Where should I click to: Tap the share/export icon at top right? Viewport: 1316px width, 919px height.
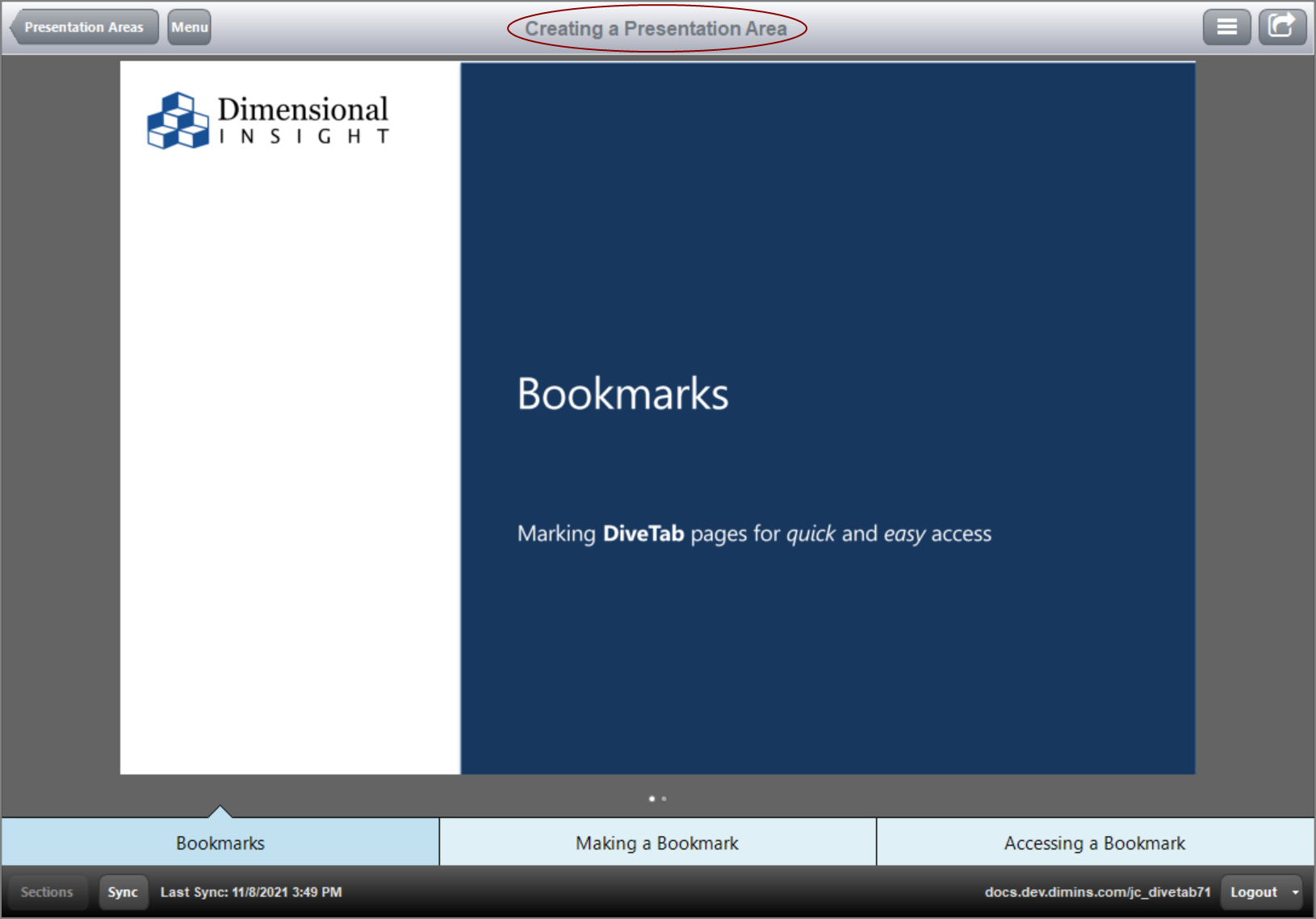tap(1283, 26)
